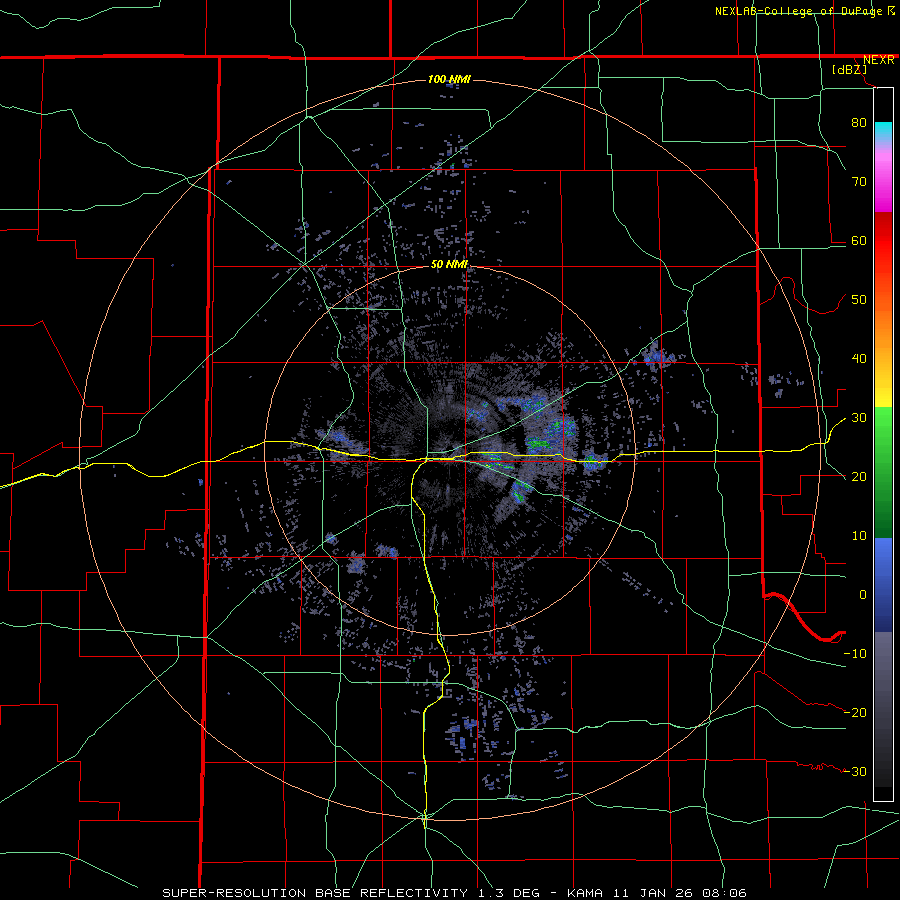Viewport: 900px width, 900px height.
Task: Click the 60 value on the dBZ scale
Action: click(x=859, y=241)
